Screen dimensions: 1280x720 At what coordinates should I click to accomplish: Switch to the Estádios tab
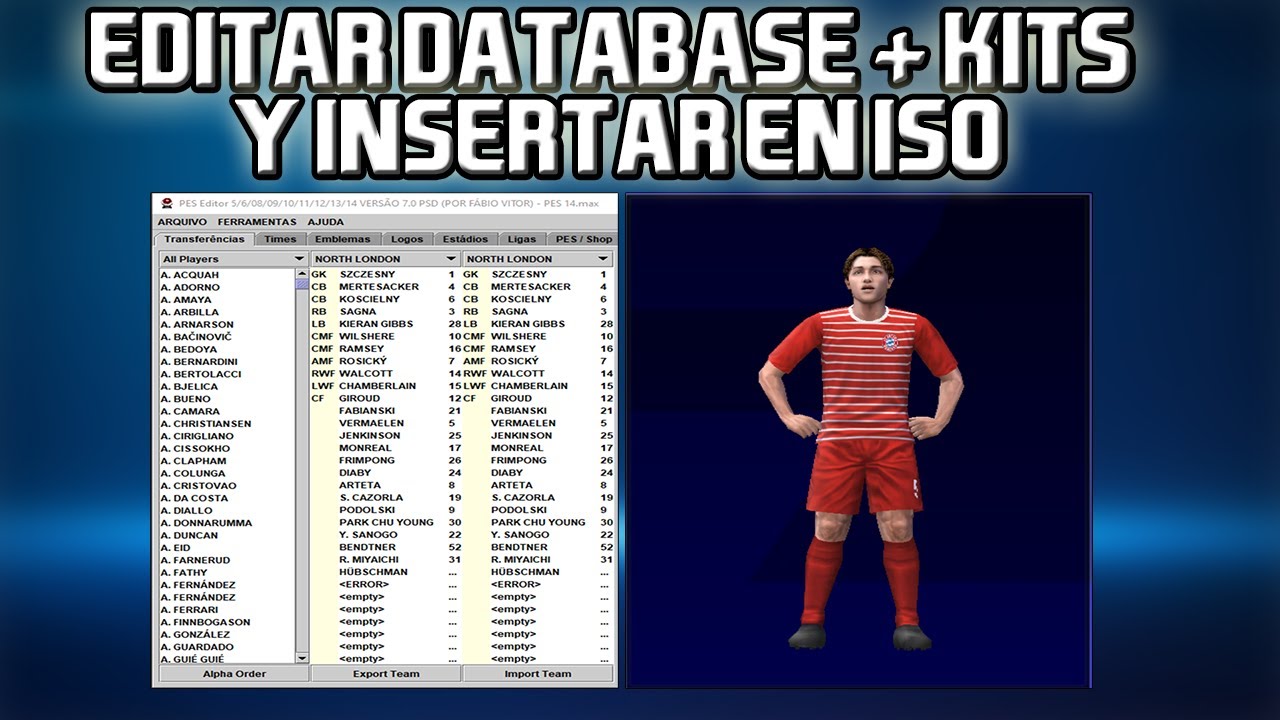point(466,239)
